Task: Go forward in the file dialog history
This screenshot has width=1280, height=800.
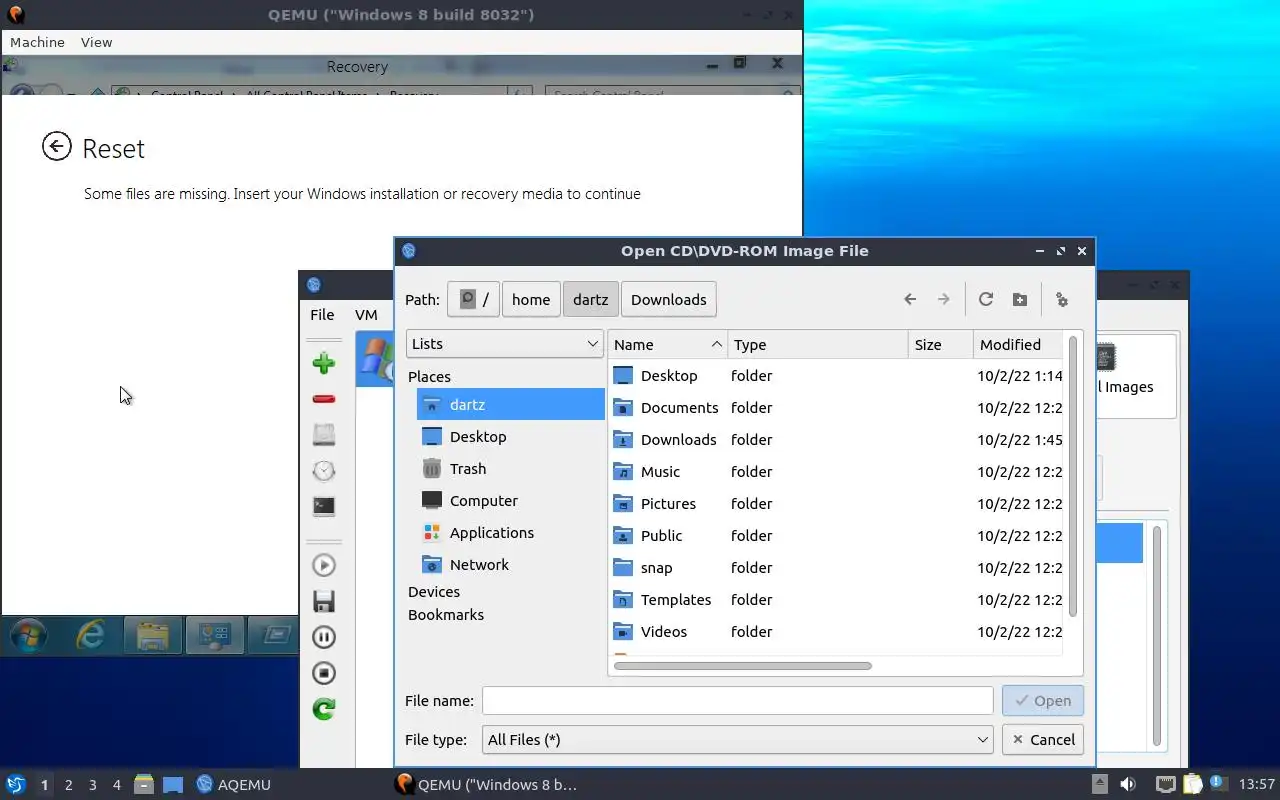Action: pos(943,299)
